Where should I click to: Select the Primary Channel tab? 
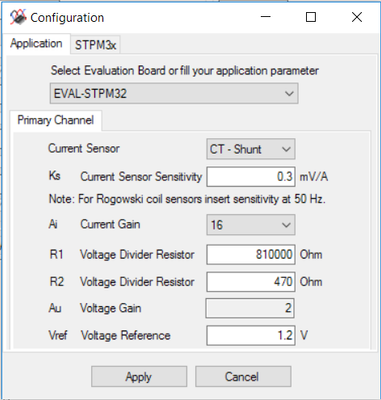tap(56, 120)
